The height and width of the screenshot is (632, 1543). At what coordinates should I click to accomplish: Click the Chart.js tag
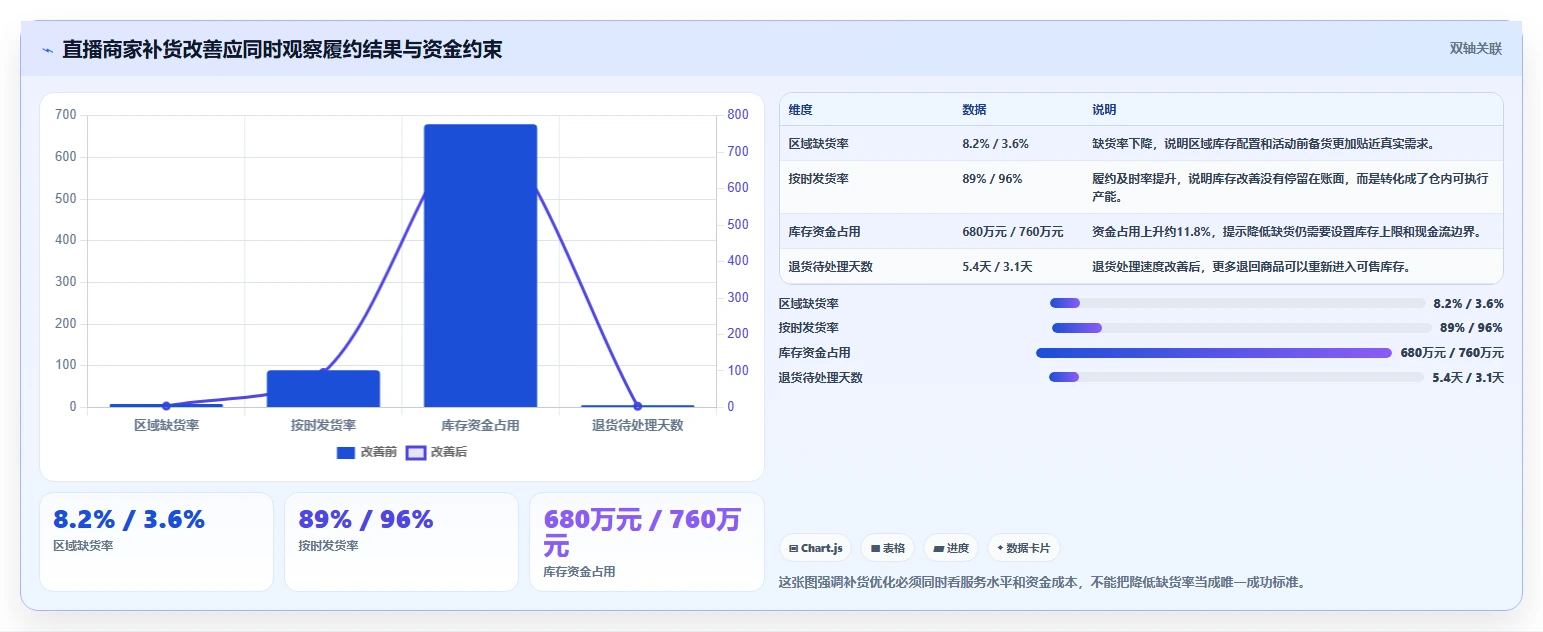[815, 548]
